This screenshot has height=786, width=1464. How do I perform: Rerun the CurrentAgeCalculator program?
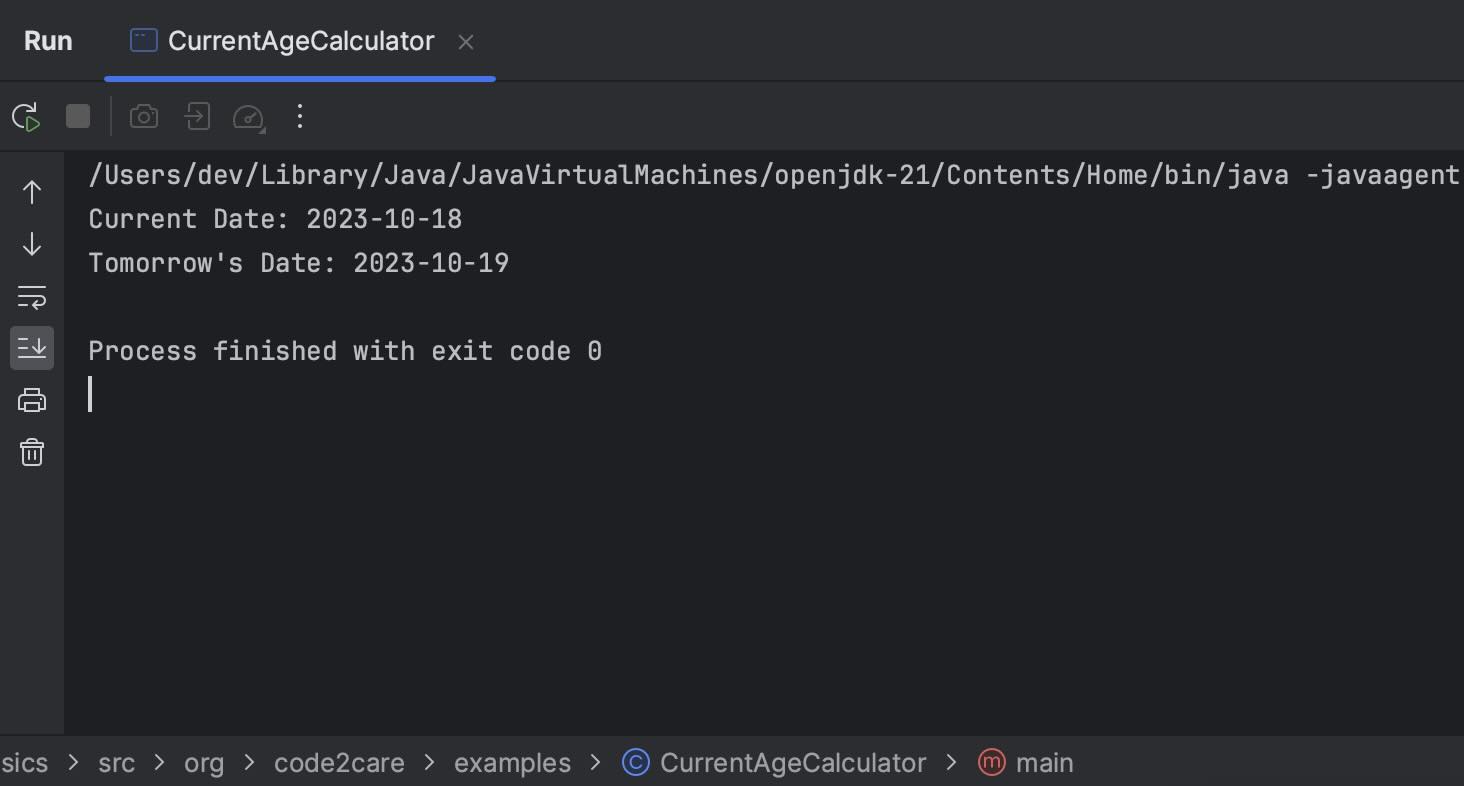coord(24,116)
